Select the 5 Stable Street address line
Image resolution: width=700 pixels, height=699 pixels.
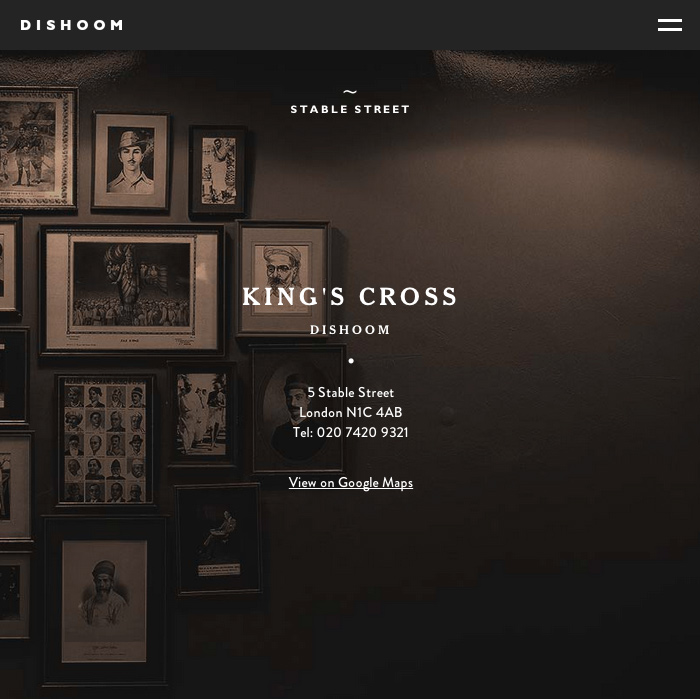350,392
